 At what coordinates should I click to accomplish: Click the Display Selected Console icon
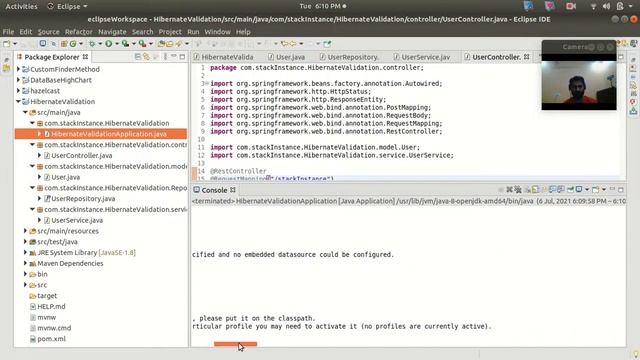click(579, 190)
